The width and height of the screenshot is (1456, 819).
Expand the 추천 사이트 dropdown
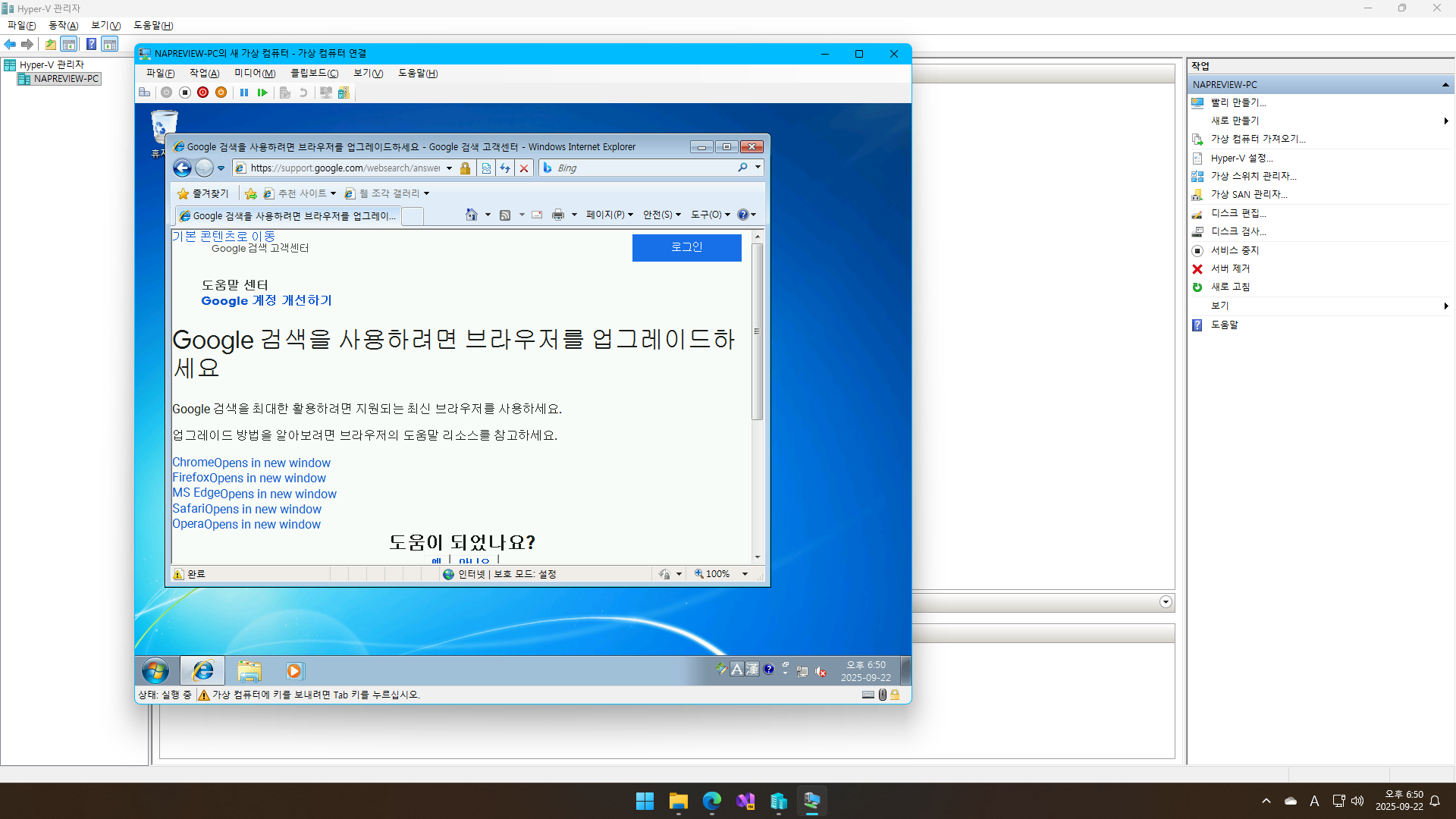click(x=333, y=193)
